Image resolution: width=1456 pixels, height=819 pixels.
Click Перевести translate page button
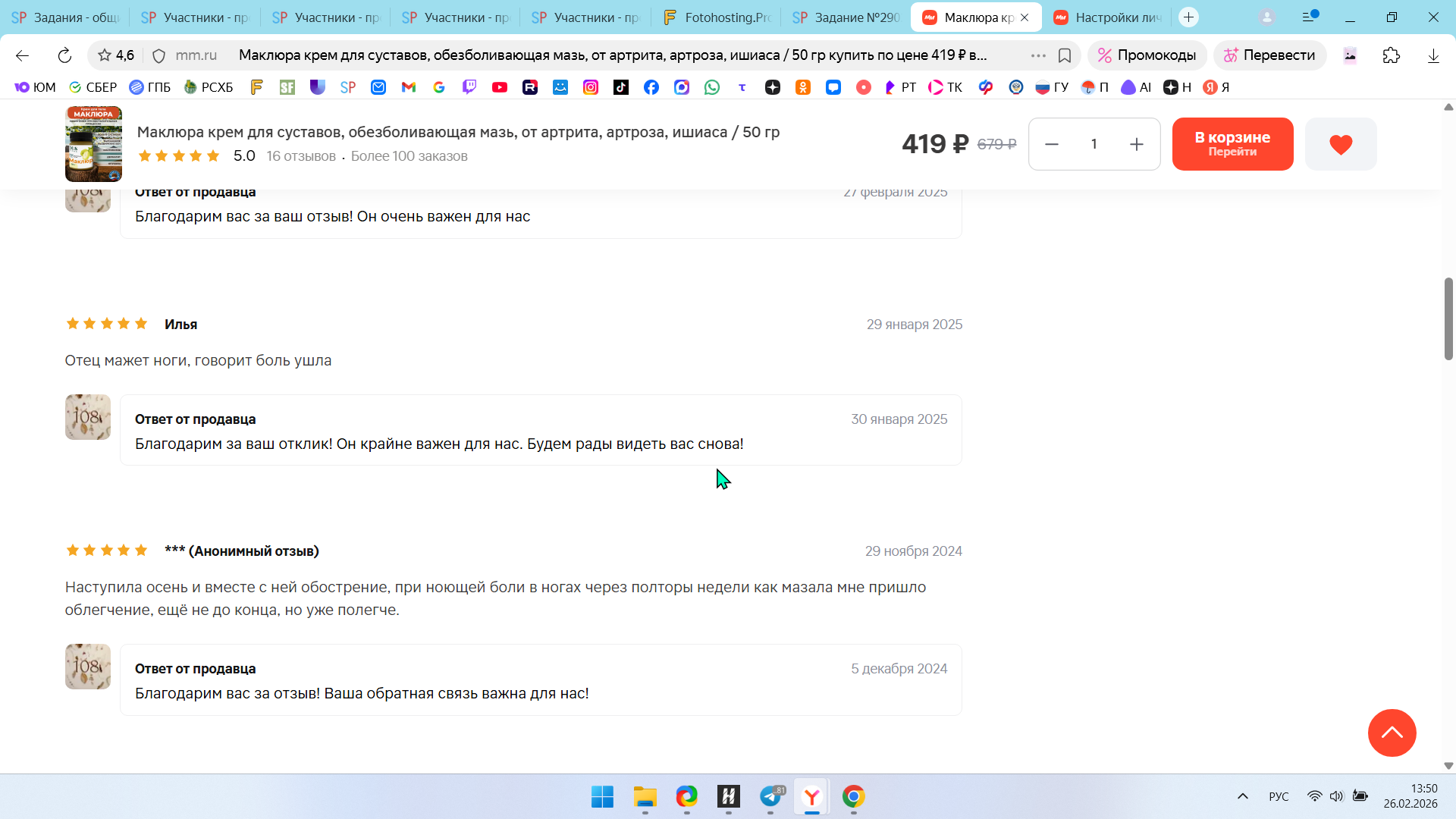pyautogui.click(x=1269, y=55)
